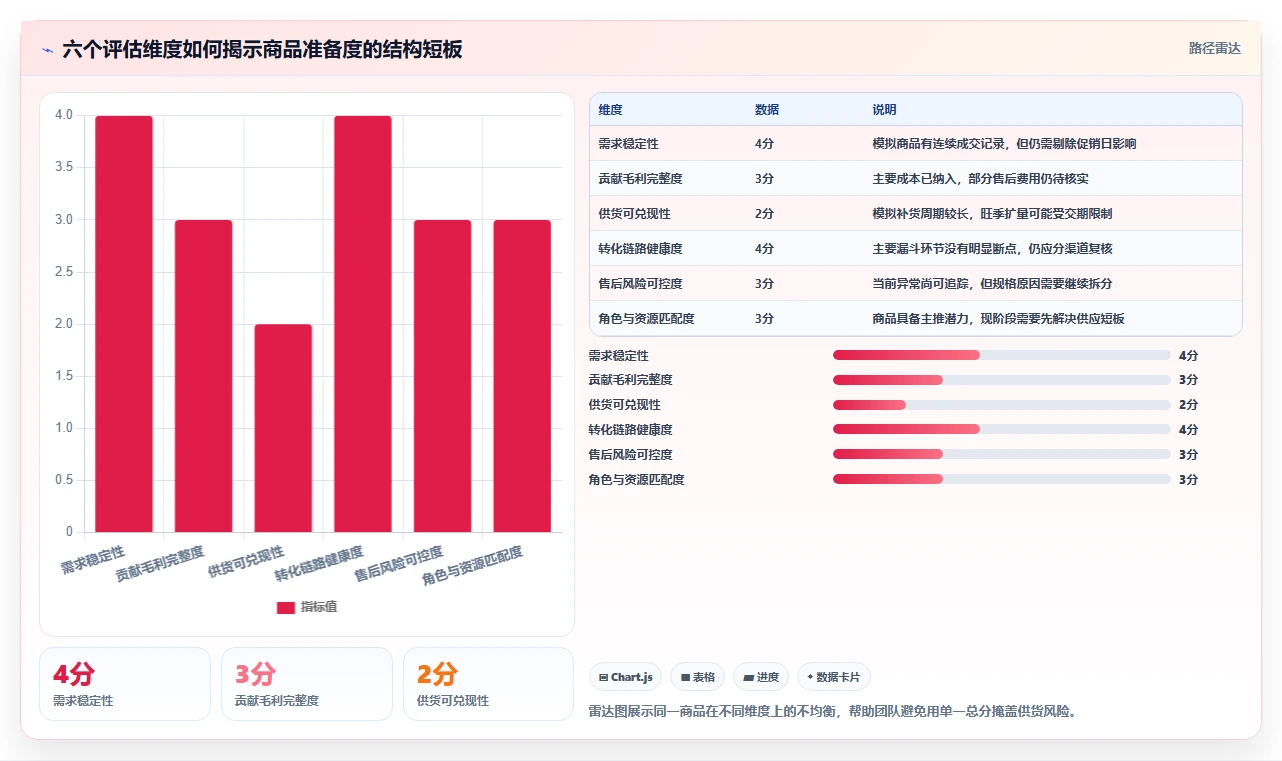Screen dimensions: 1282x761
Task: Click the 贡献毛利完整度 progress bar
Action: pyautogui.click(x=1002, y=380)
